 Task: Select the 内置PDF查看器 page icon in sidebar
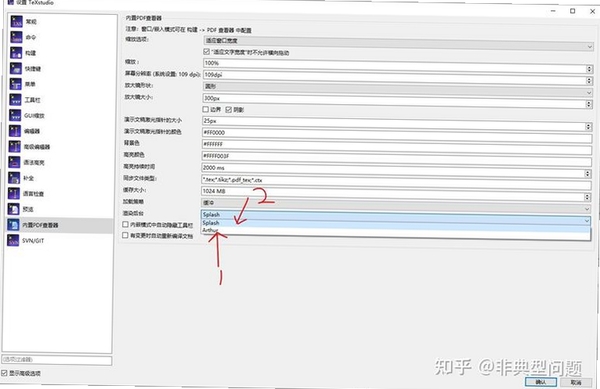[13, 225]
